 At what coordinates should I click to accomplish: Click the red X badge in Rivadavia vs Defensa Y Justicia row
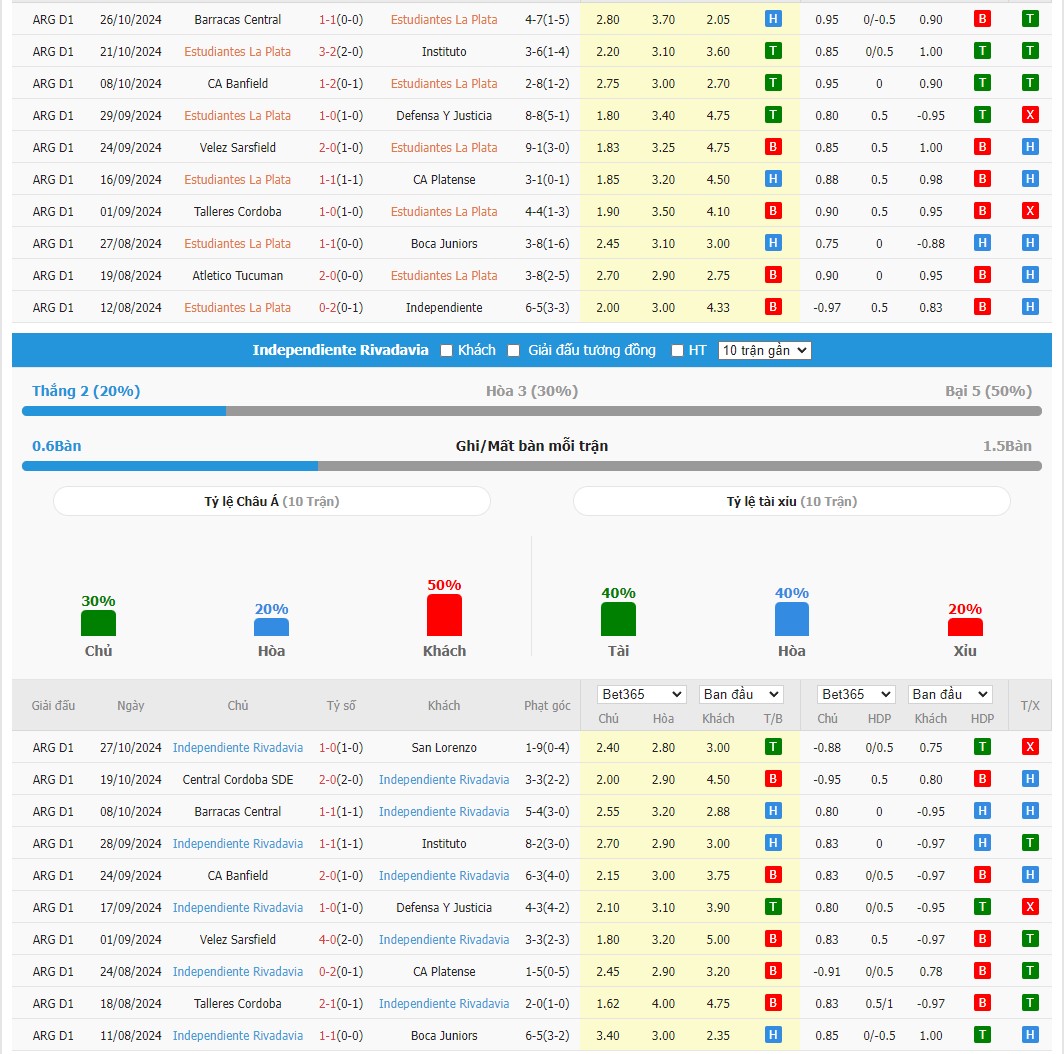pos(1030,907)
